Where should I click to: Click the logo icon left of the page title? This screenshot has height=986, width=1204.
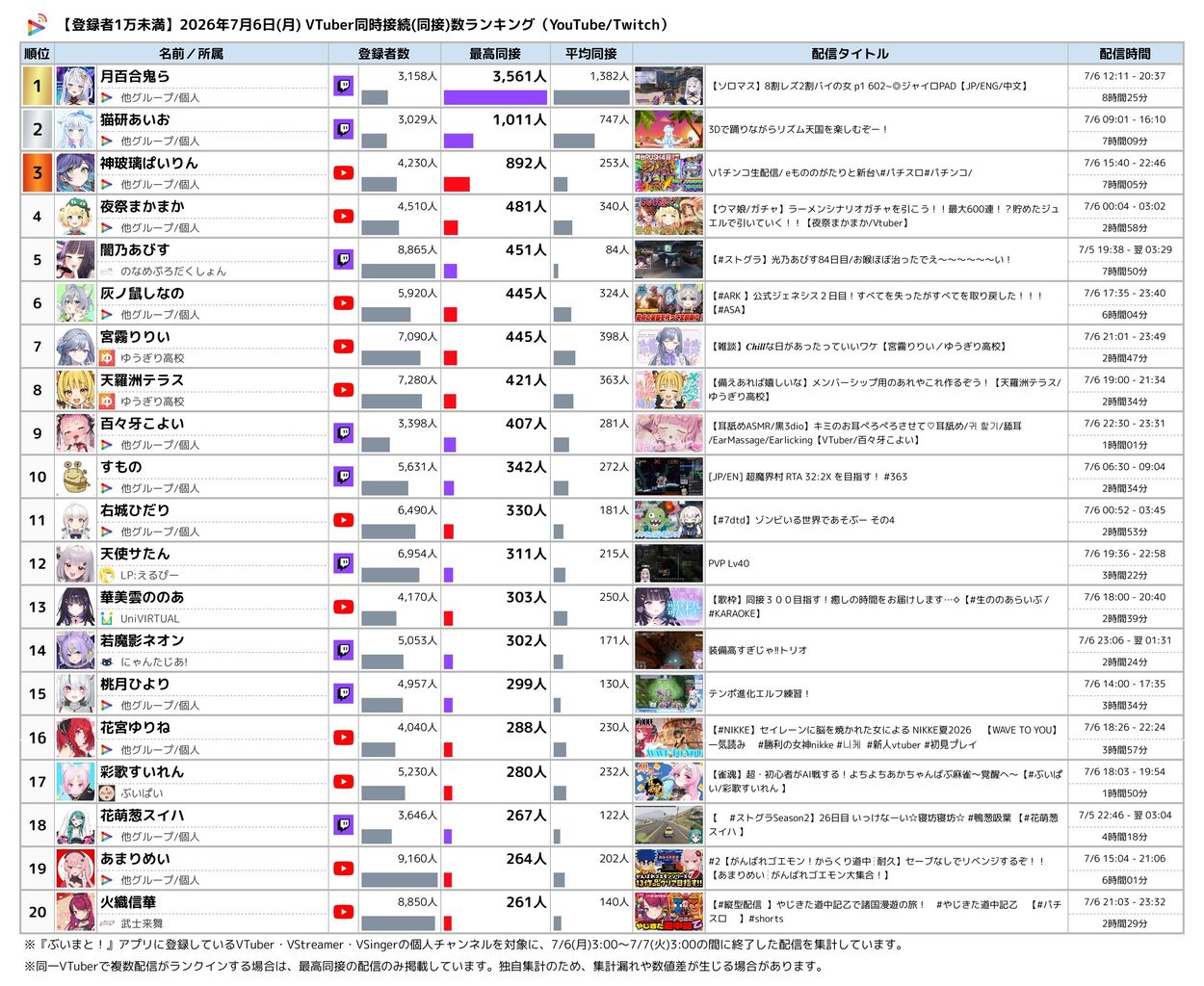pos(38,25)
